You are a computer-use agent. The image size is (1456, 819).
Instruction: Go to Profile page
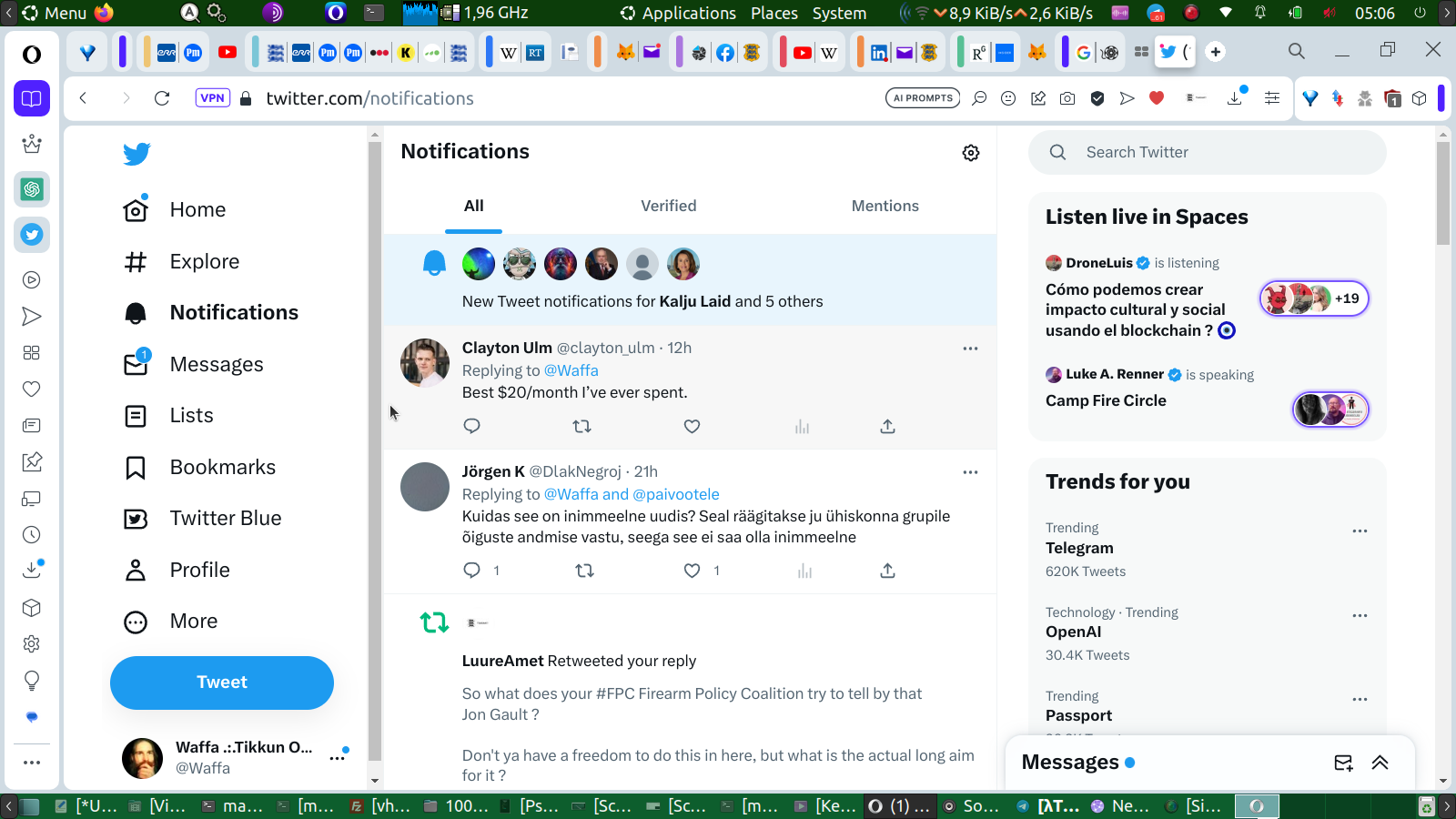(177, 571)
